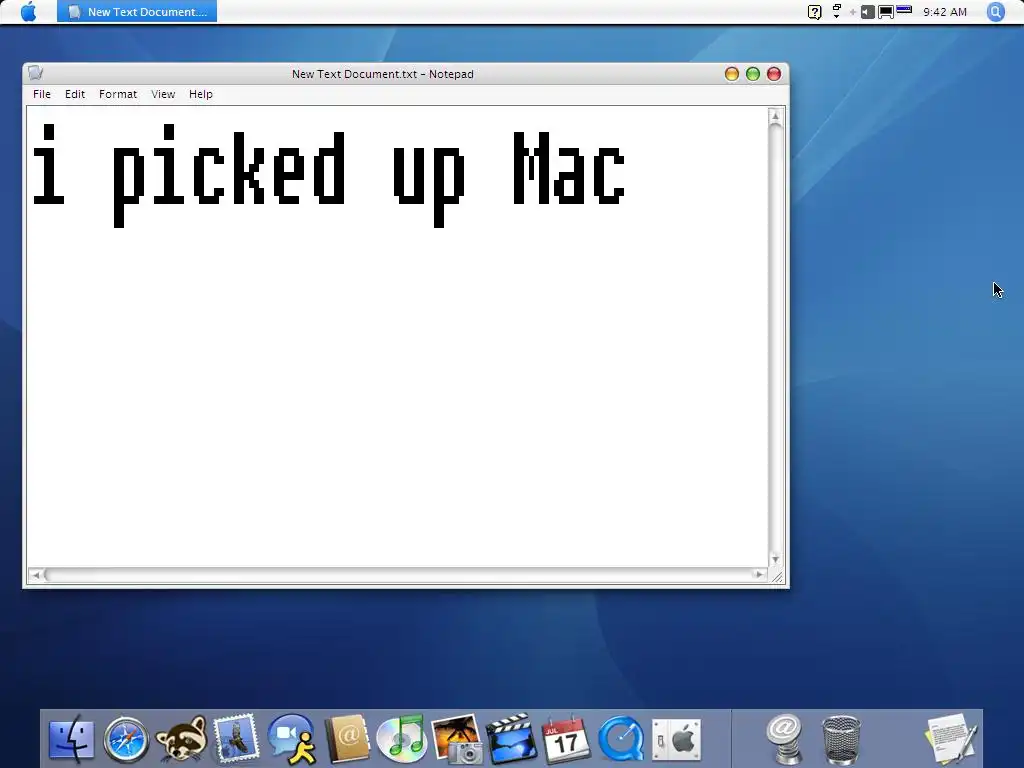Click the Spotlight search icon

pos(995,12)
